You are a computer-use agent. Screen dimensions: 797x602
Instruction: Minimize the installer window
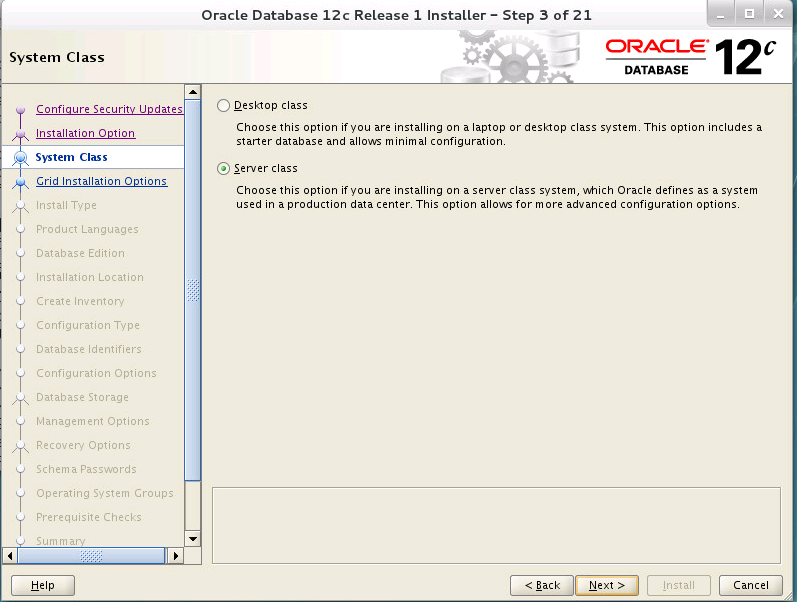(x=721, y=14)
